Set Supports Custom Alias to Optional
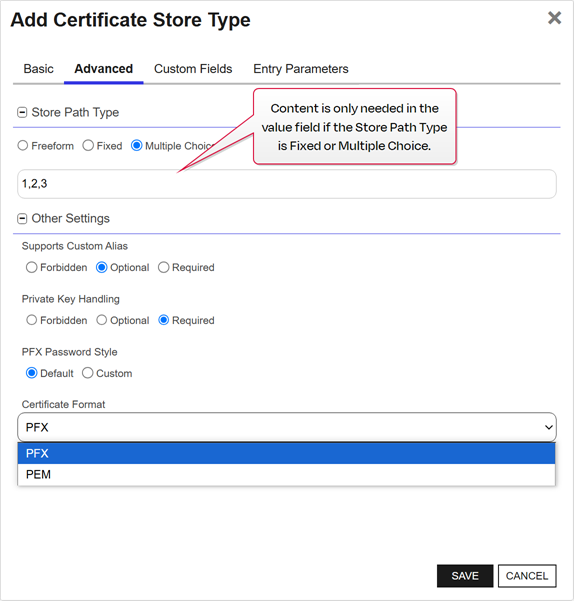574x601 pixels. 102,267
